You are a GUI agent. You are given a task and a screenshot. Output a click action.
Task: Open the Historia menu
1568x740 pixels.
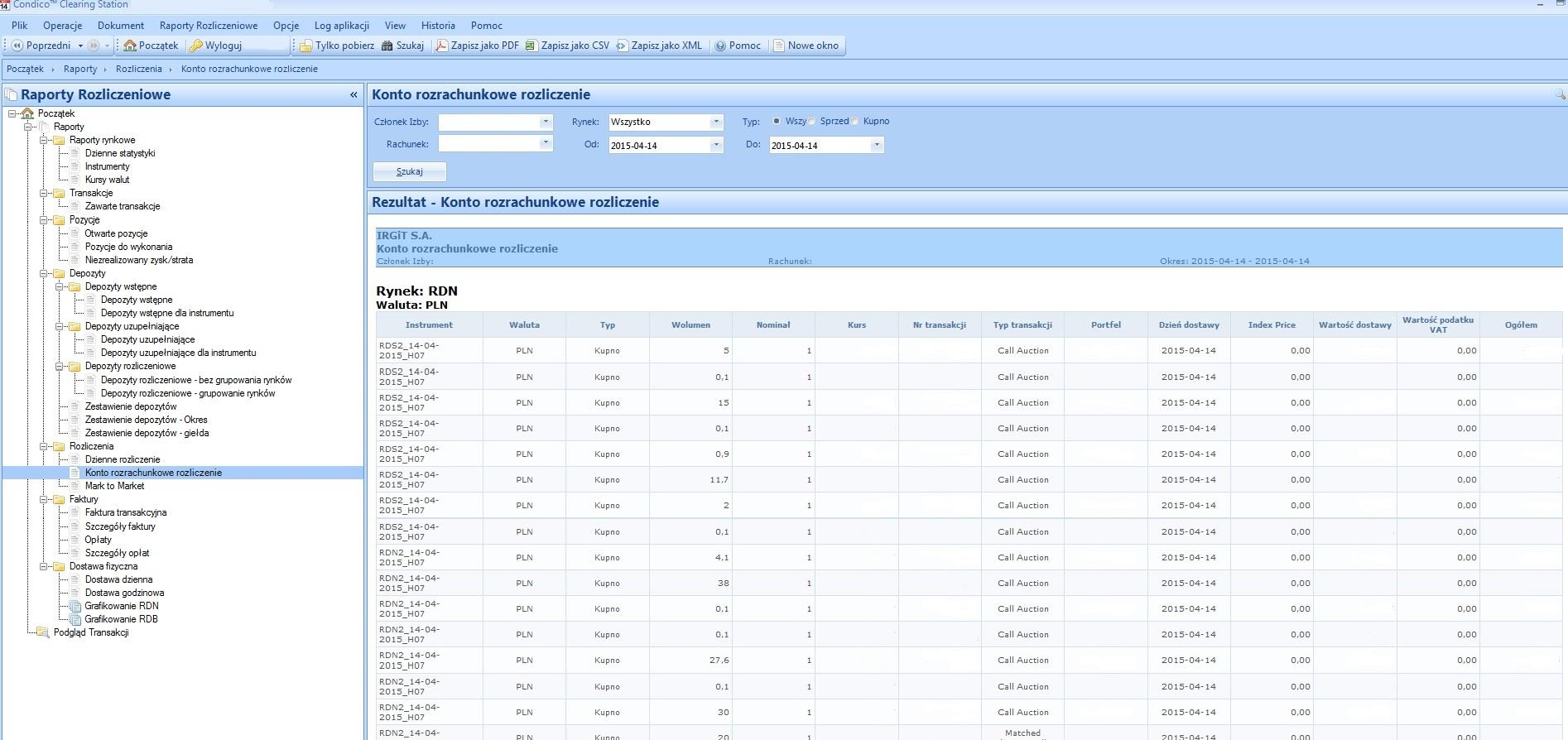coord(438,26)
